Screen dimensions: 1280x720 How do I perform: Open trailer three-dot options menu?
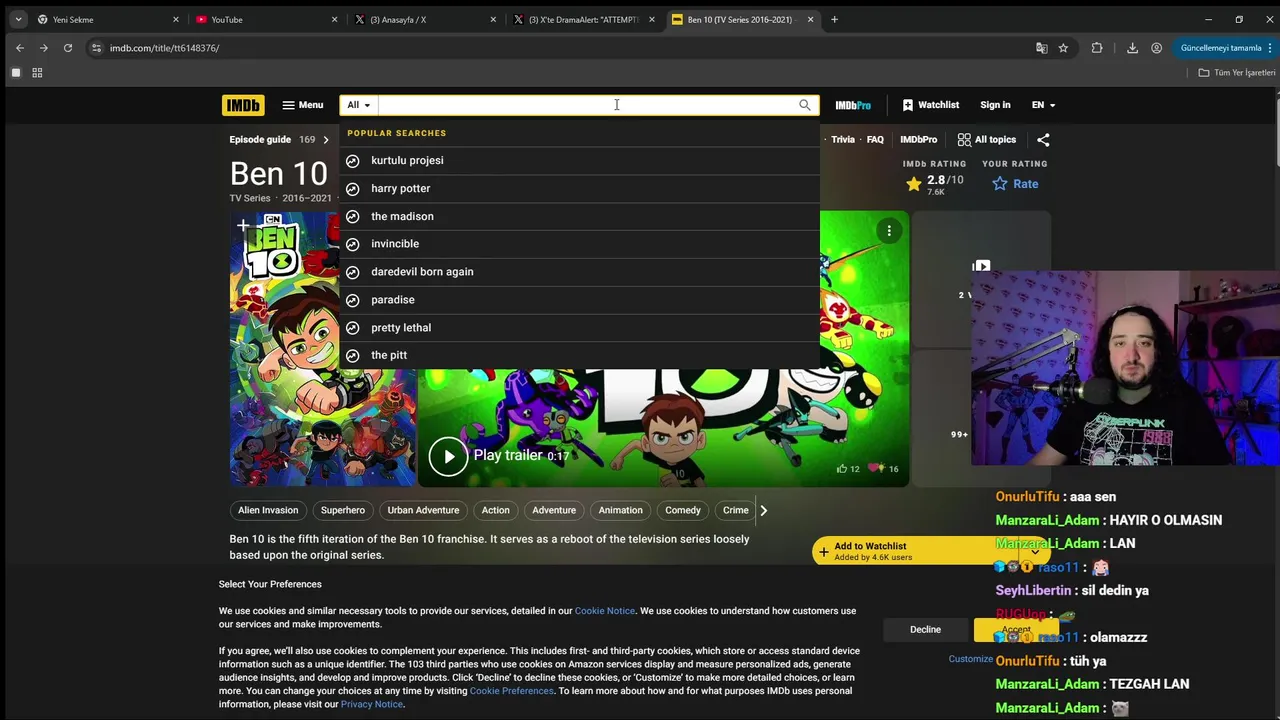tap(889, 231)
